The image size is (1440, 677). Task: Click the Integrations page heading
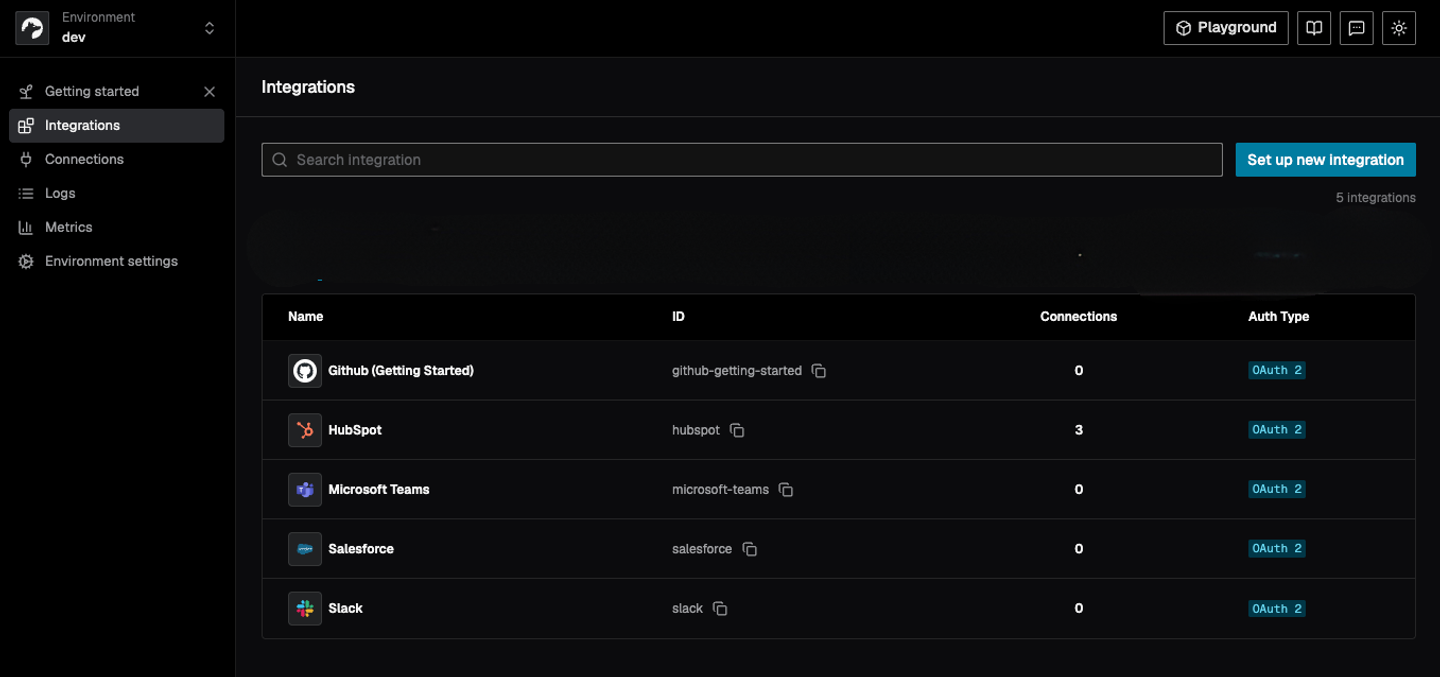click(308, 87)
